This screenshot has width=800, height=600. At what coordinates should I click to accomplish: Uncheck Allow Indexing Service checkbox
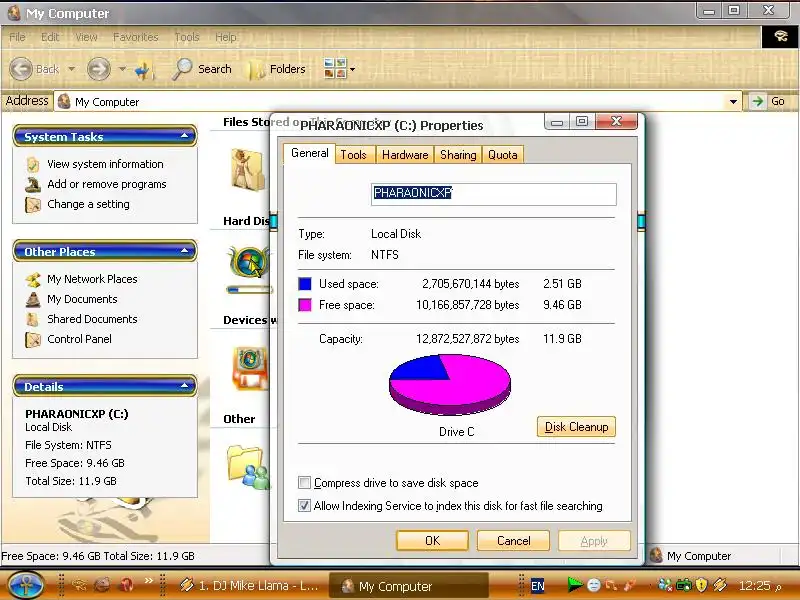point(304,506)
